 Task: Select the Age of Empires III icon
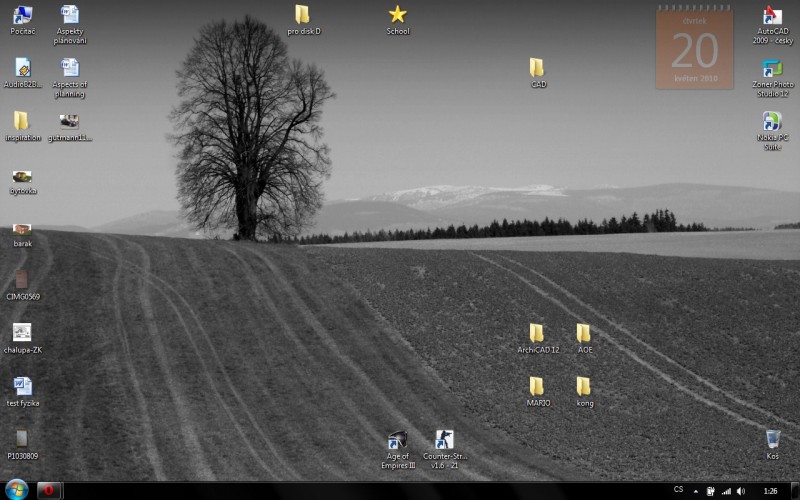tap(397, 440)
